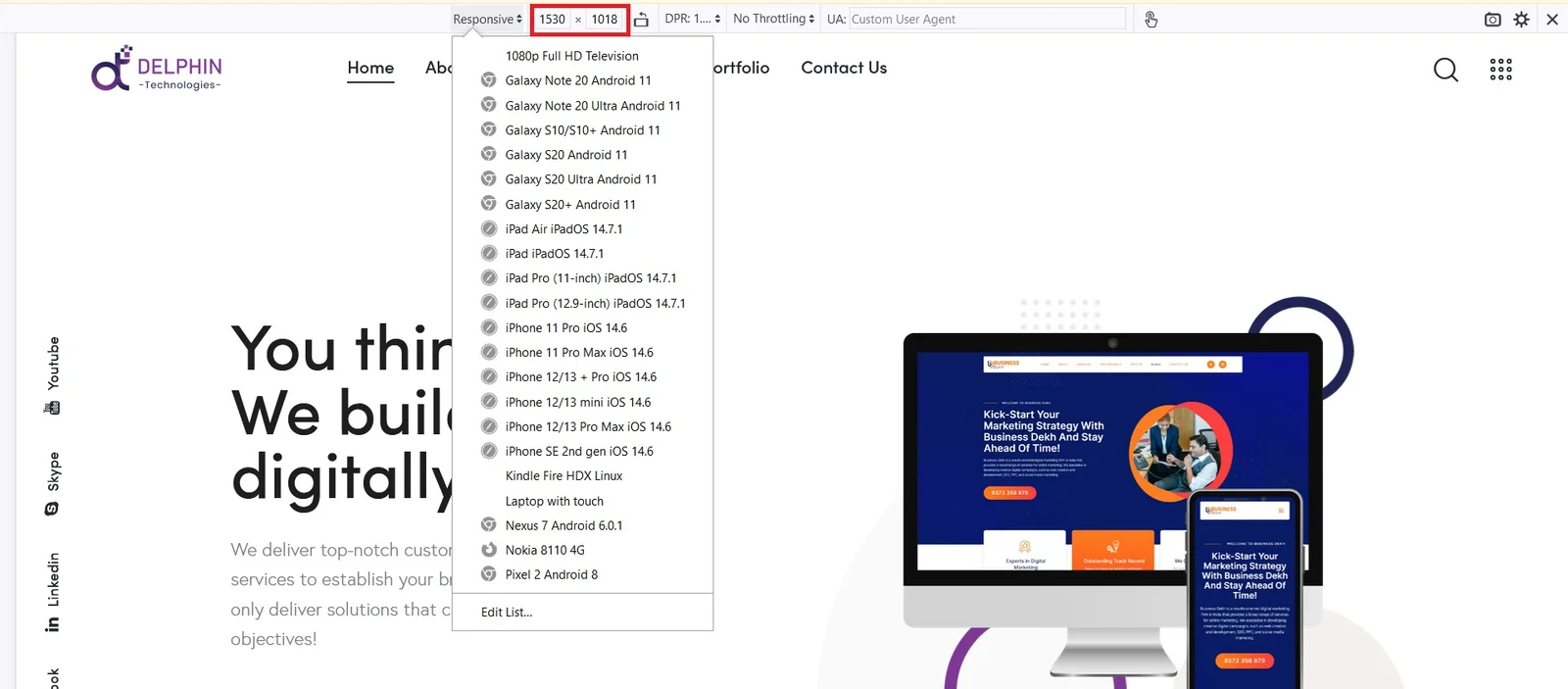Select iPhone SE 2nd gen iOS 14.6
This screenshot has width=1568, height=689.
582,452
